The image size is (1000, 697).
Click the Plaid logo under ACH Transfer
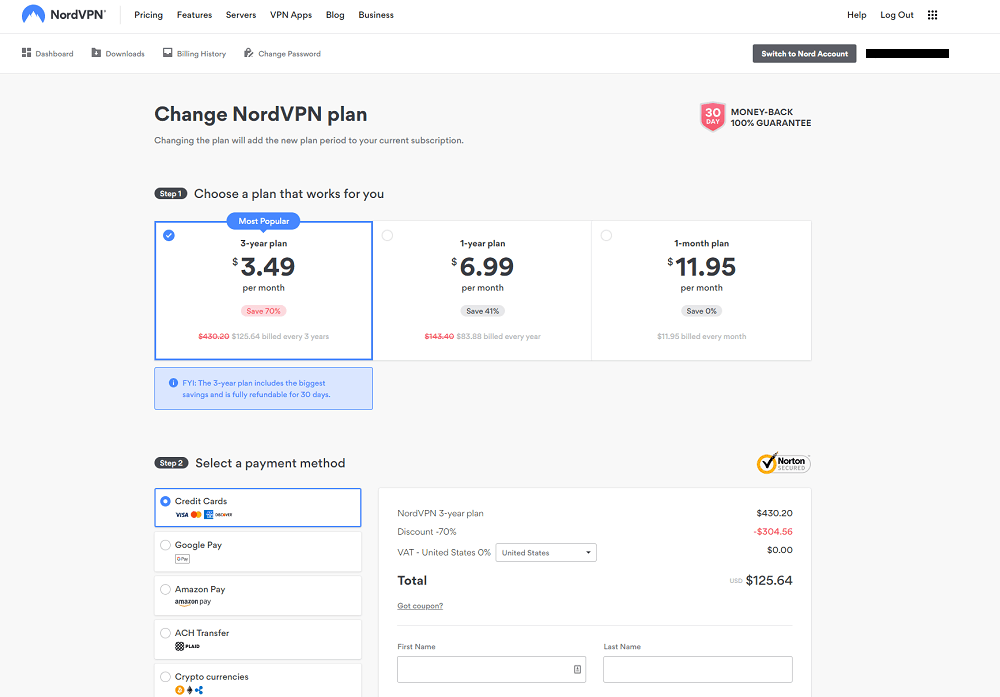click(187, 646)
